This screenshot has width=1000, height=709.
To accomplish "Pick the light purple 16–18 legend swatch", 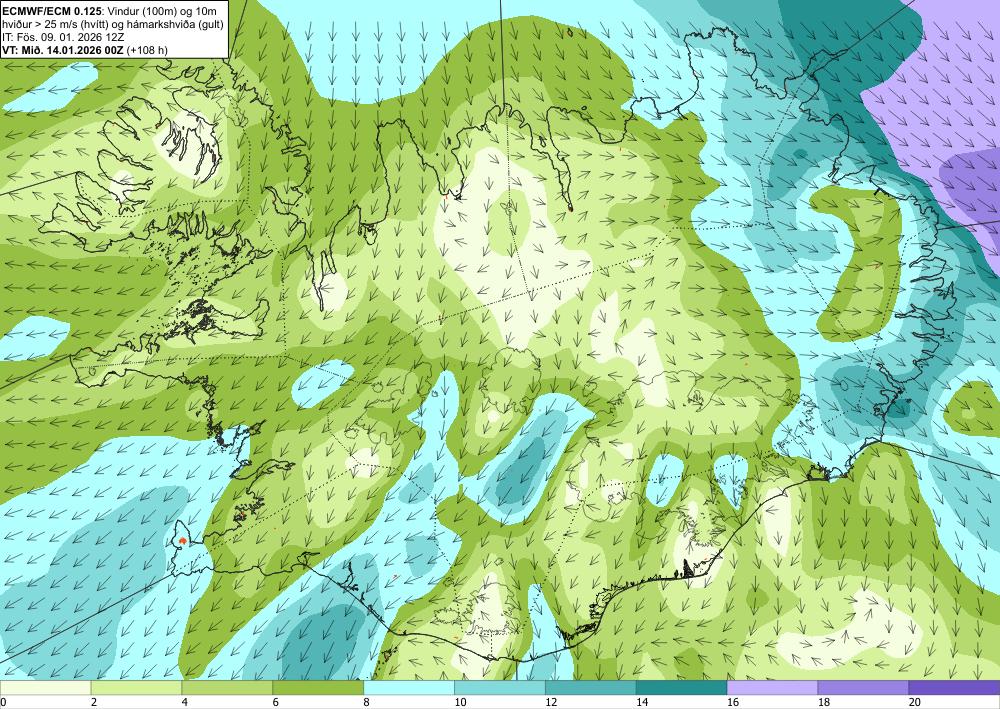I will 772,687.
